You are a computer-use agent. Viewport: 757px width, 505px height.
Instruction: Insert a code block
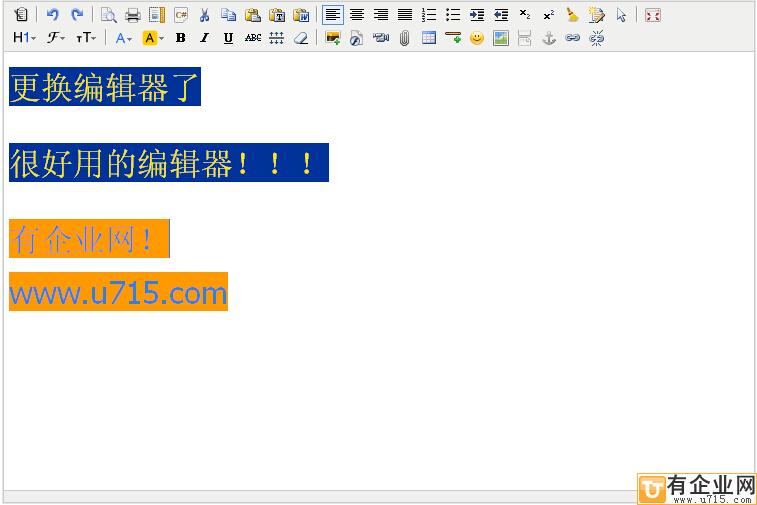coord(181,15)
